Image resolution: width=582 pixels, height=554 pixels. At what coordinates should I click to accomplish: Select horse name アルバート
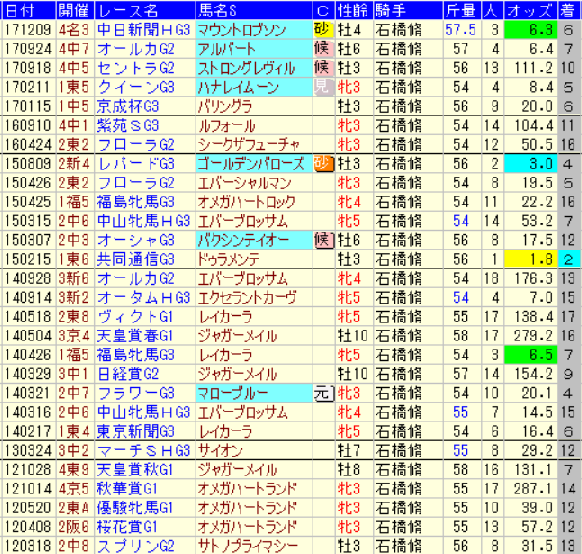(226, 49)
